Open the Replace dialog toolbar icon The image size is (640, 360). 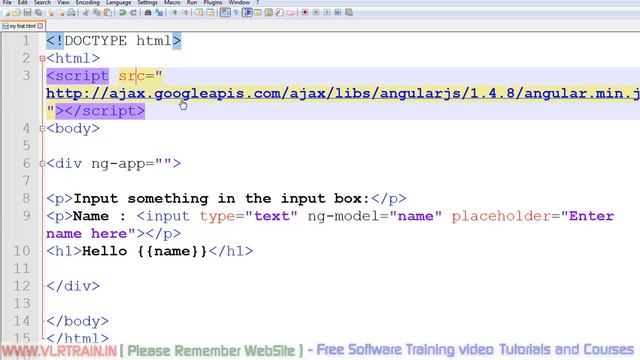coord(158,13)
